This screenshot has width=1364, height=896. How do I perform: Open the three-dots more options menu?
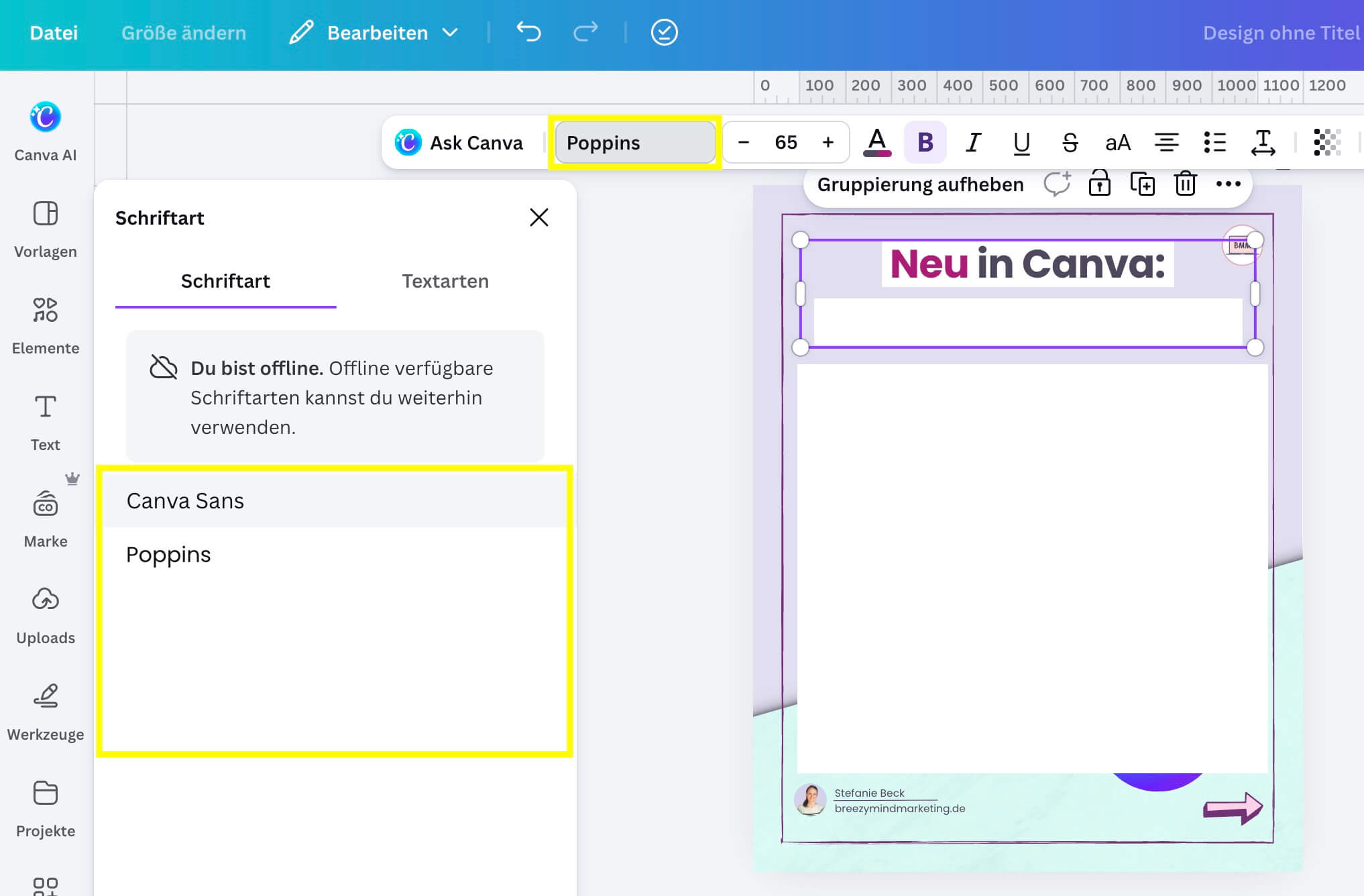(1228, 184)
